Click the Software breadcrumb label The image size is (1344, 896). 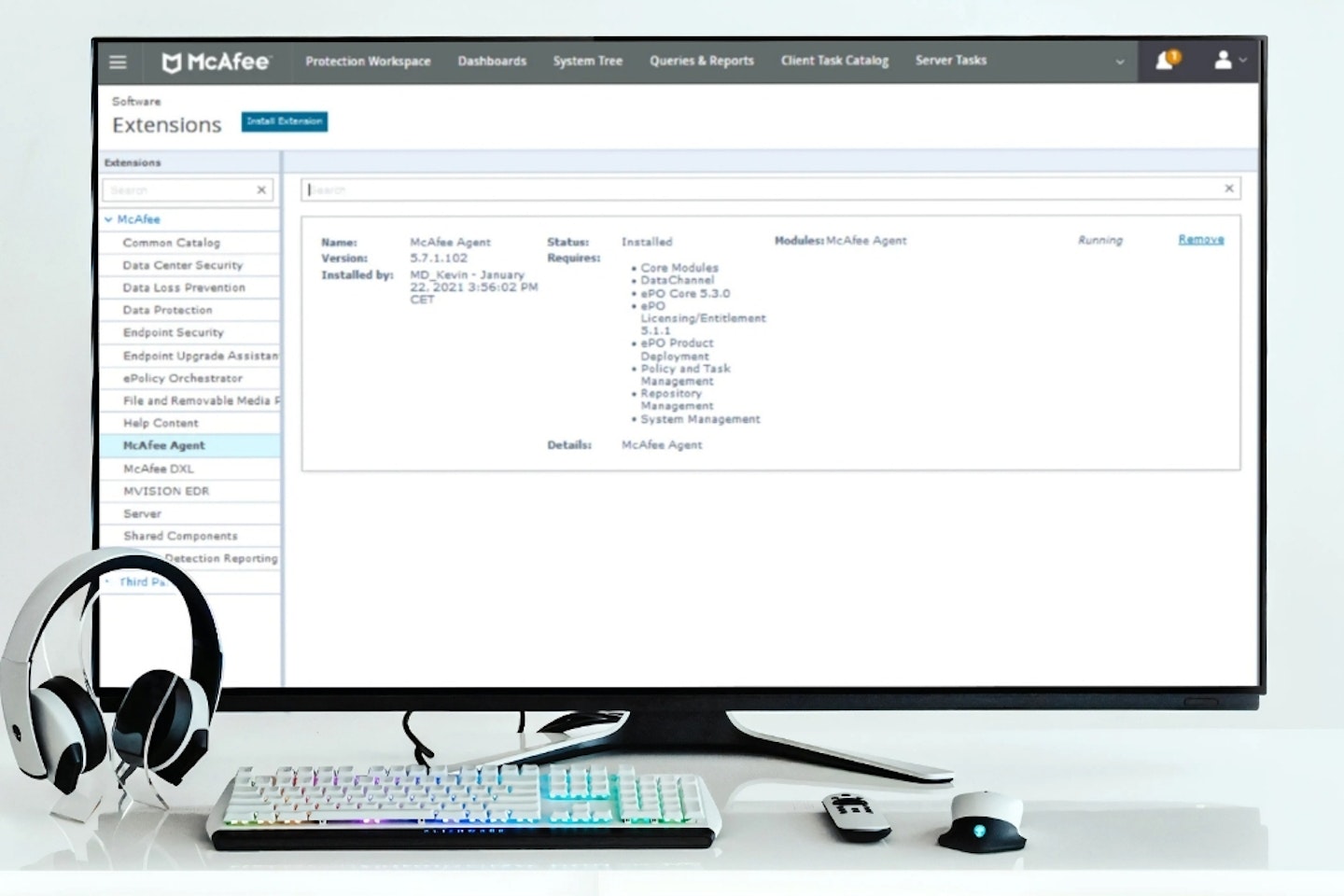(136, 101)
